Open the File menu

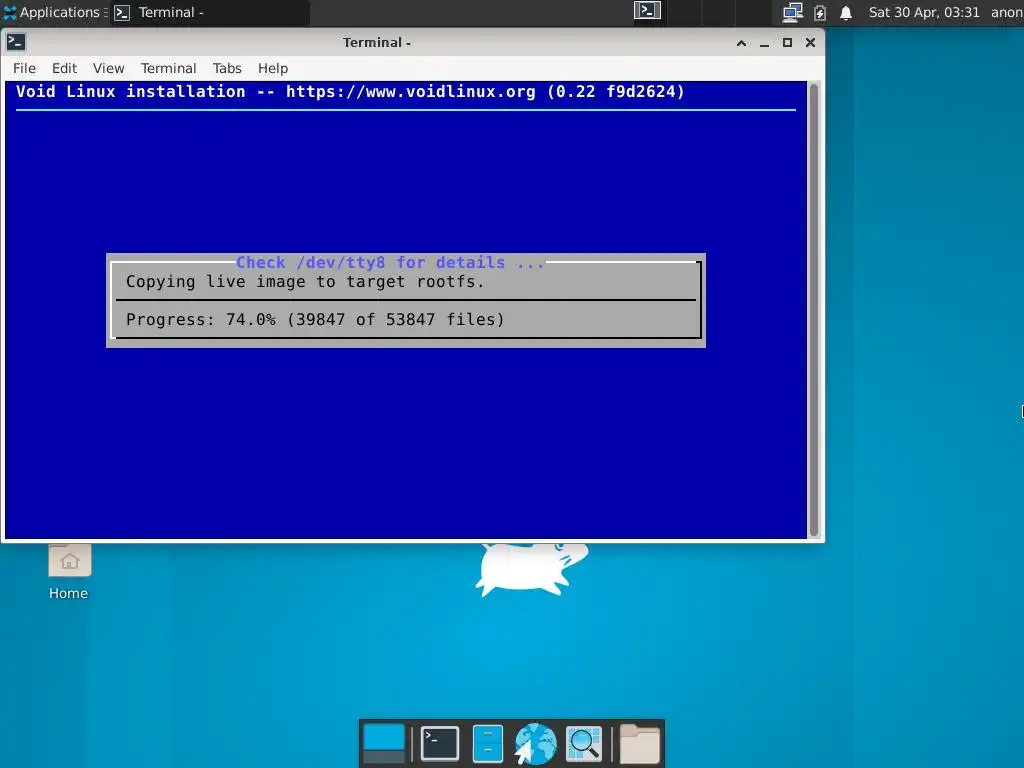point(24,68)
